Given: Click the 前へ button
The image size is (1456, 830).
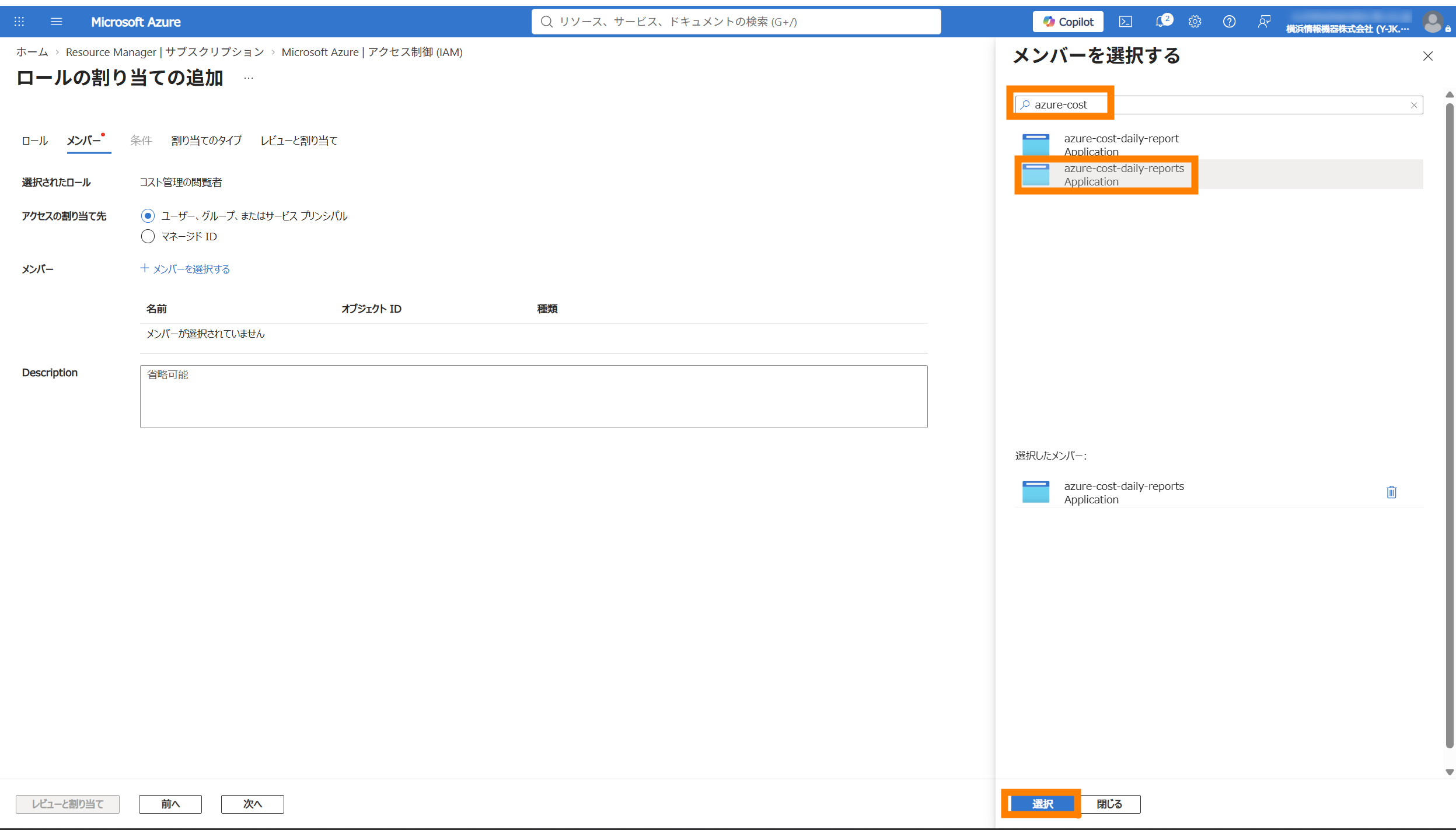Looking at the screenshot, I should point(170,804).
